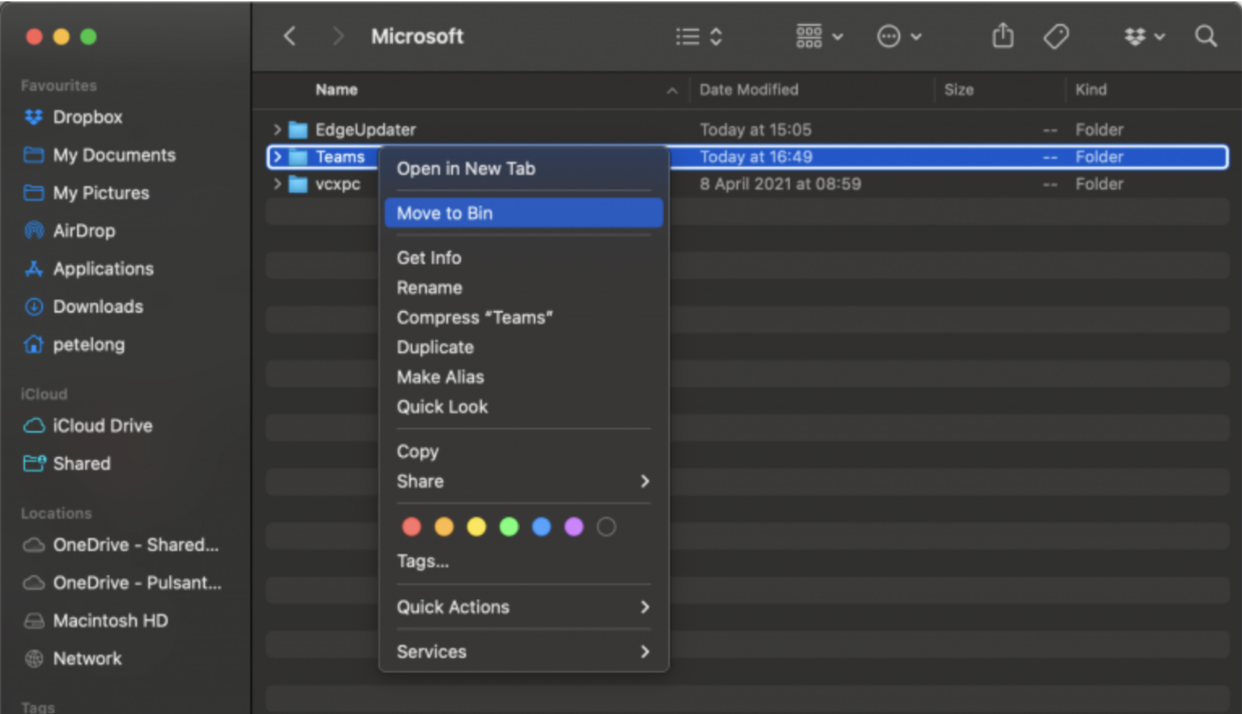Select Macintosh HD in Locations
Screen dimensions: 1242x714
[x=110, y=621]
